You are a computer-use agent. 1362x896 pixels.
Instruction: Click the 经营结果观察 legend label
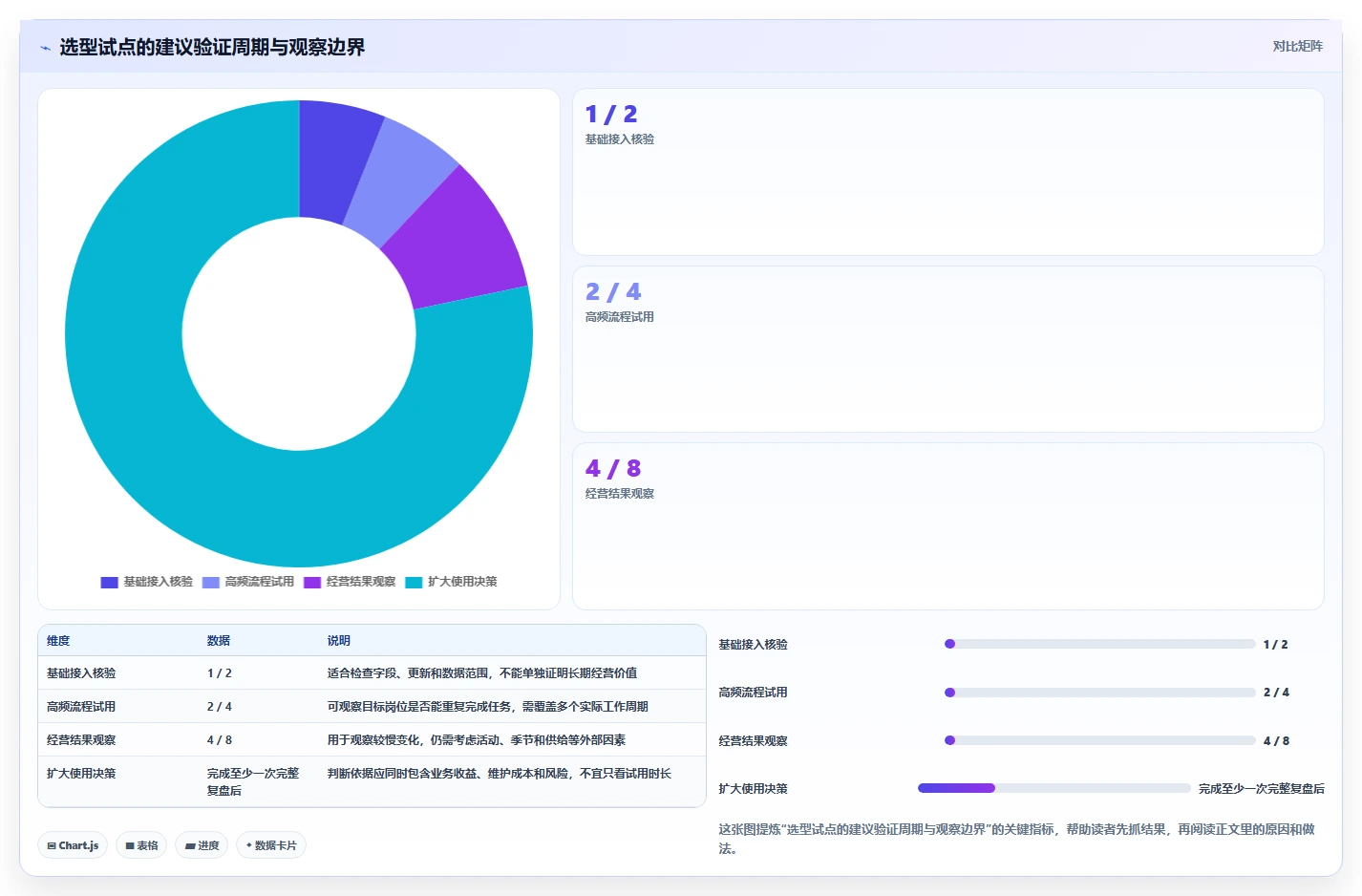coord(361,582)
